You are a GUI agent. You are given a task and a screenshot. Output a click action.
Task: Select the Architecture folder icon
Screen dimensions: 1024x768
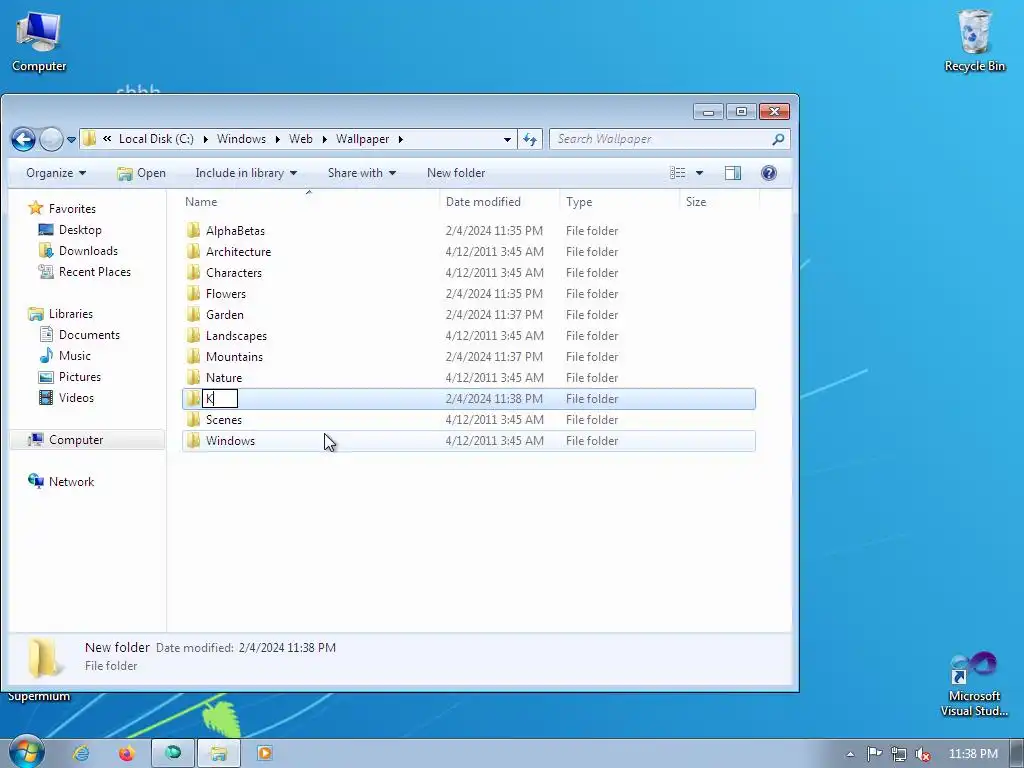tap(193, 251)
